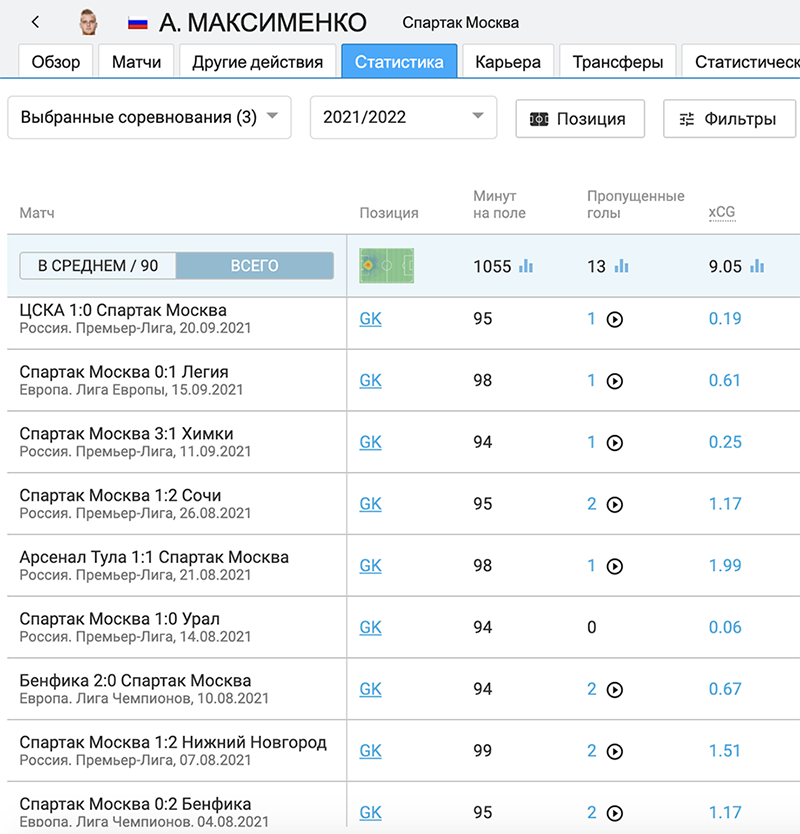Open match Спартак Москва 1:2 Нижний Новгород
This screenshot has width=800, height=834.
click(173, 742)
